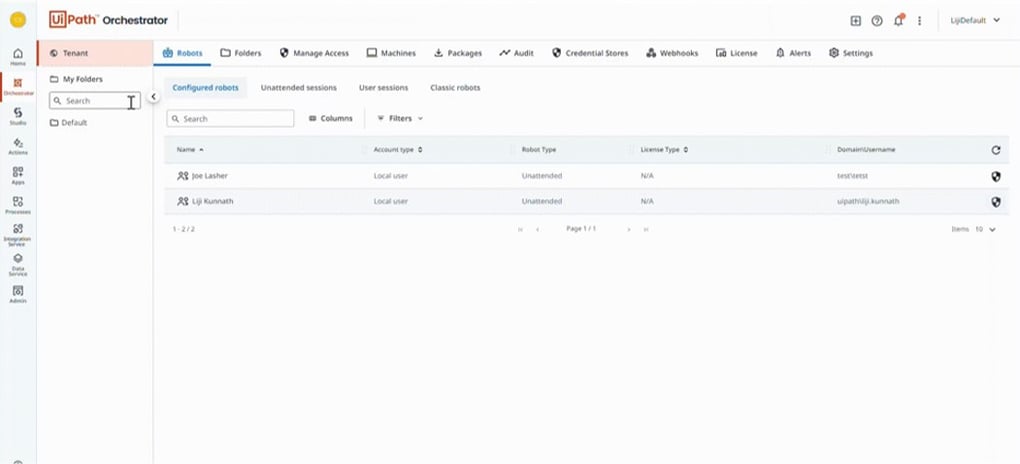Select Orchestrator icon in sidebar

[x=18, y=87]
